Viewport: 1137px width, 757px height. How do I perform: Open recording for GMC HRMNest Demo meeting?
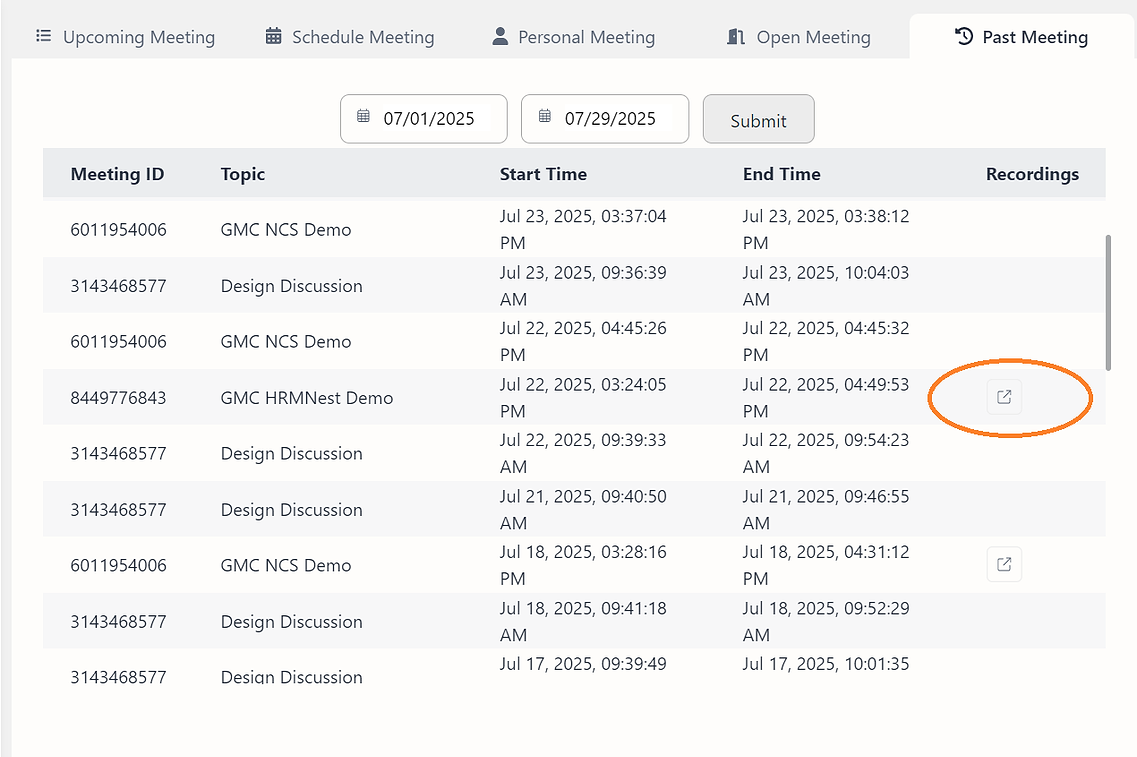tap(1004, 397)
